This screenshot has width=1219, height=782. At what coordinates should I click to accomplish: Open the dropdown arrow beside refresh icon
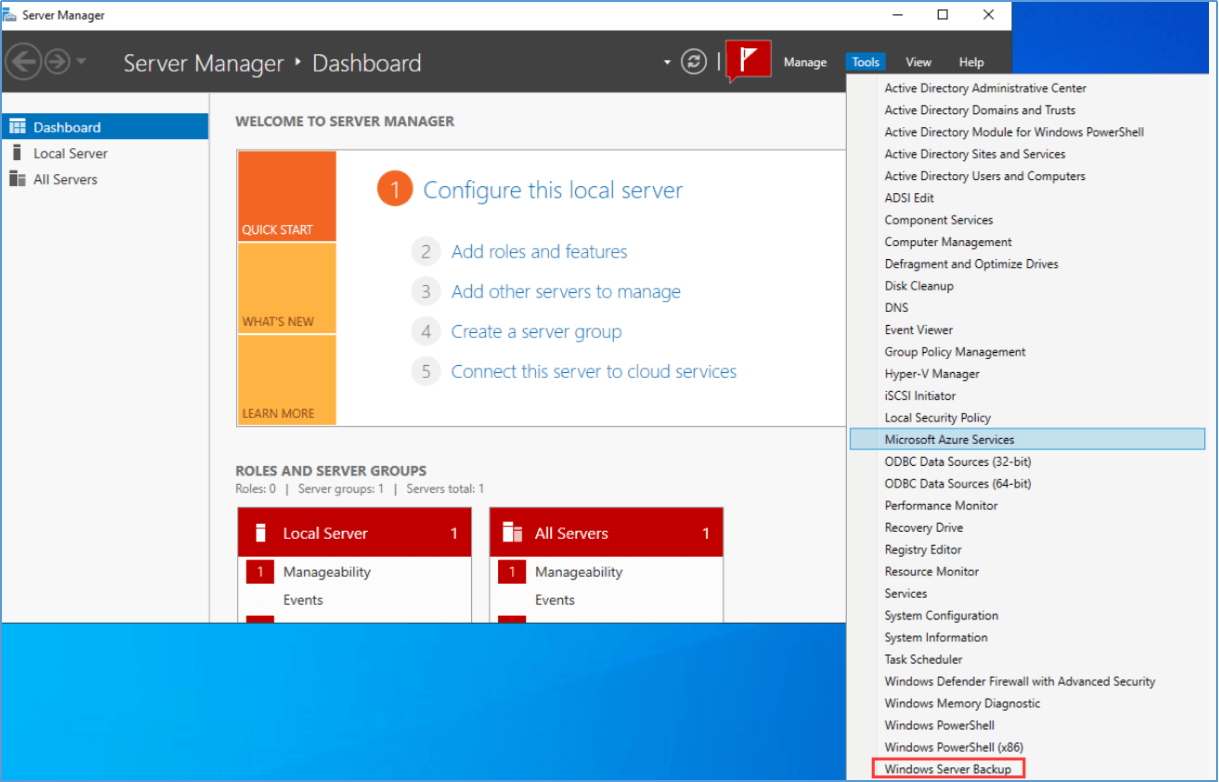click(x=667, y=62)
